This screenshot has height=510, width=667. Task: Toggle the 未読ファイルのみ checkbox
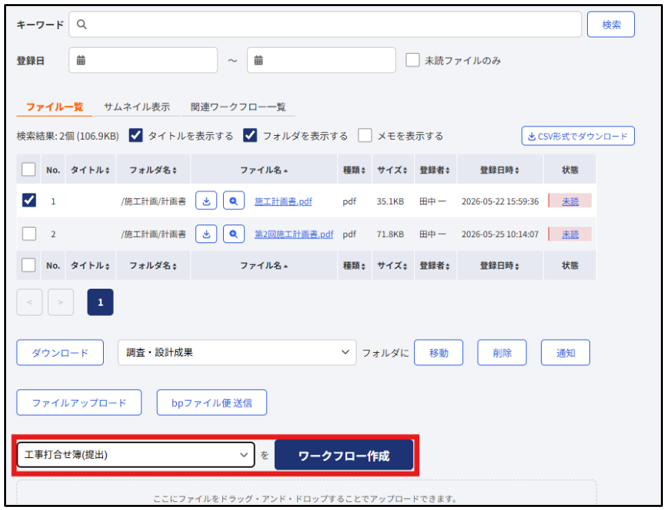tap(413, 60)
